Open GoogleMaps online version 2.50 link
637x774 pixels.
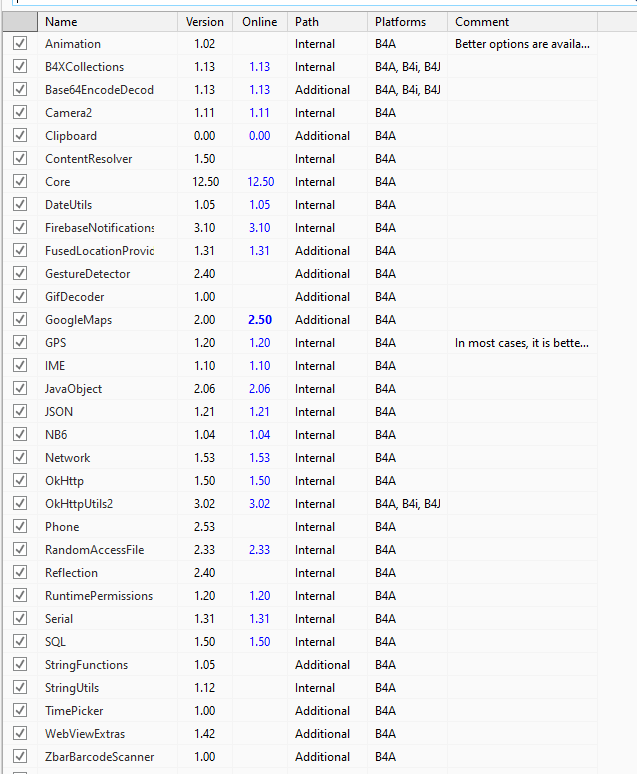click(260, 320)
